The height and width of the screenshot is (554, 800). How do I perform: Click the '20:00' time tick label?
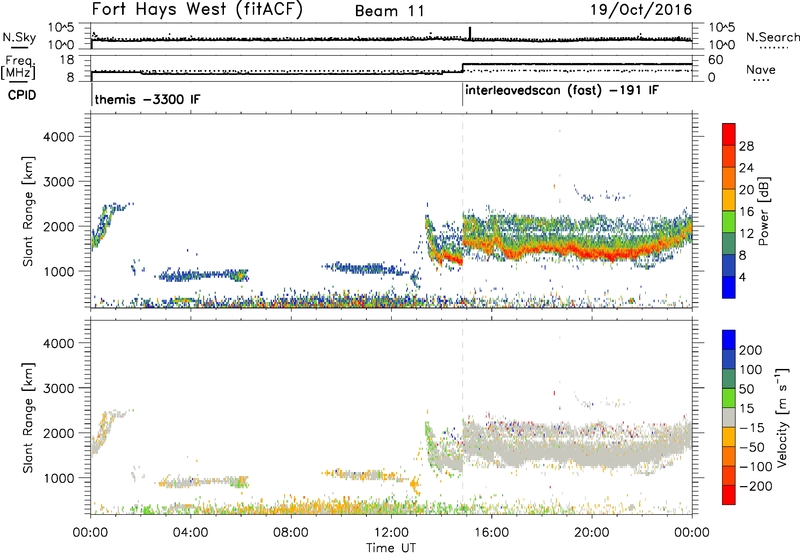592,533
